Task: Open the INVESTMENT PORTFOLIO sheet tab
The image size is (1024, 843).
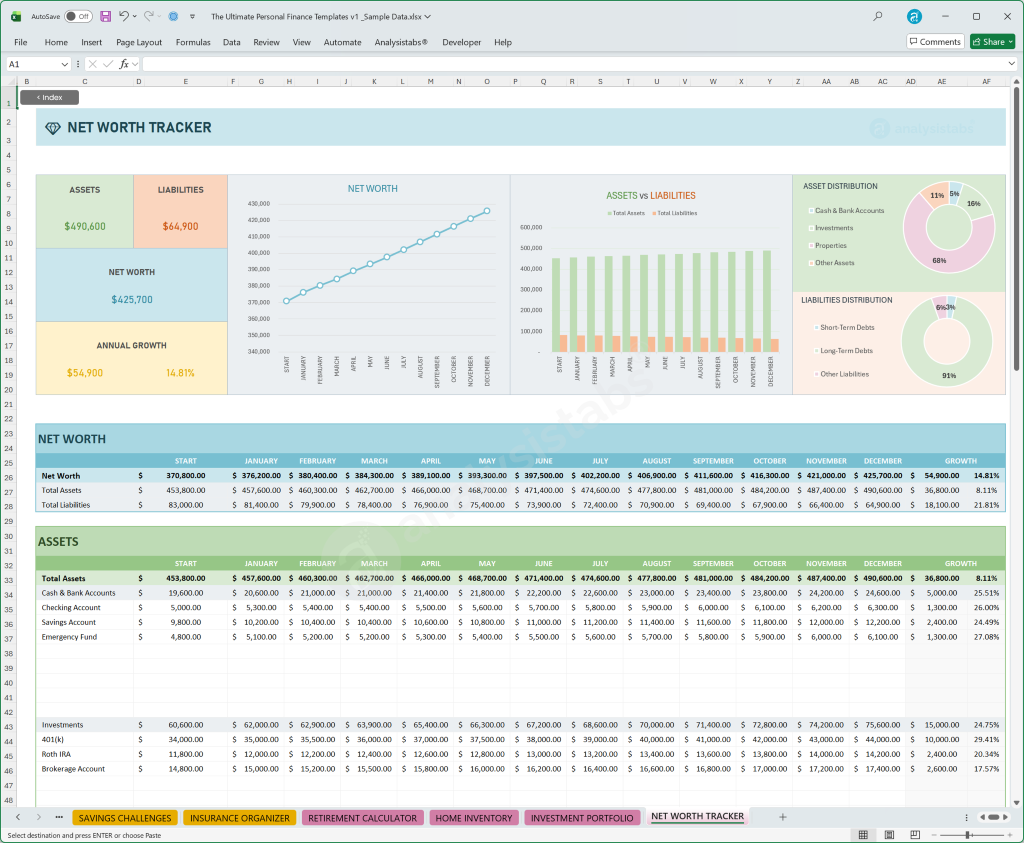Action: pyautogui.click(x=582, y=816)
